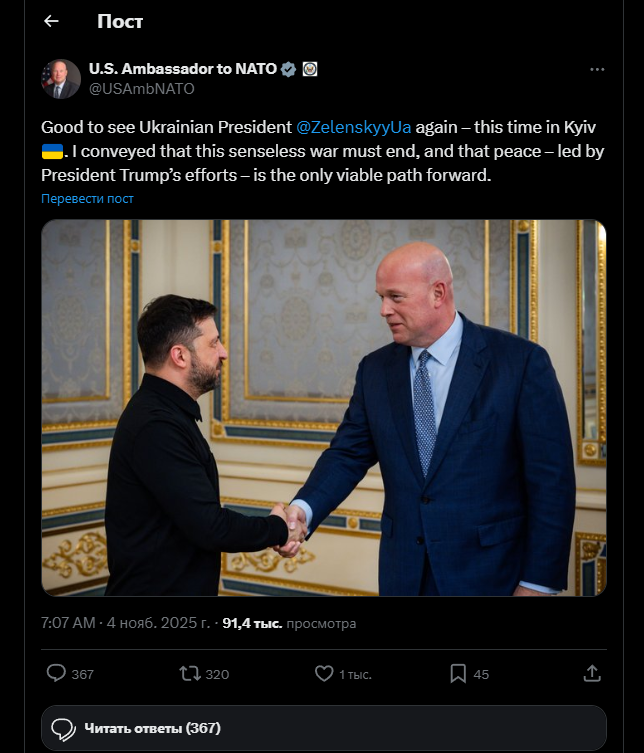Like the post with heart icon
The image size is (644, 753).
pos(324,674)
